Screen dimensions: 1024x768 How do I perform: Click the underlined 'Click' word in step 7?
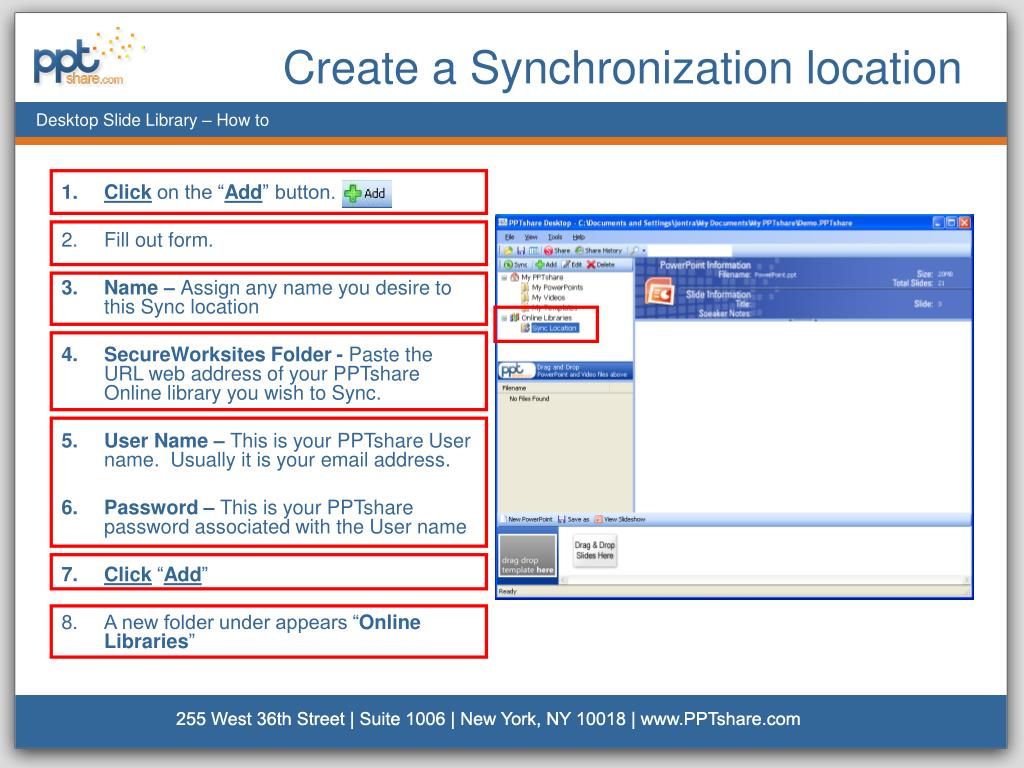coord(127,575)
